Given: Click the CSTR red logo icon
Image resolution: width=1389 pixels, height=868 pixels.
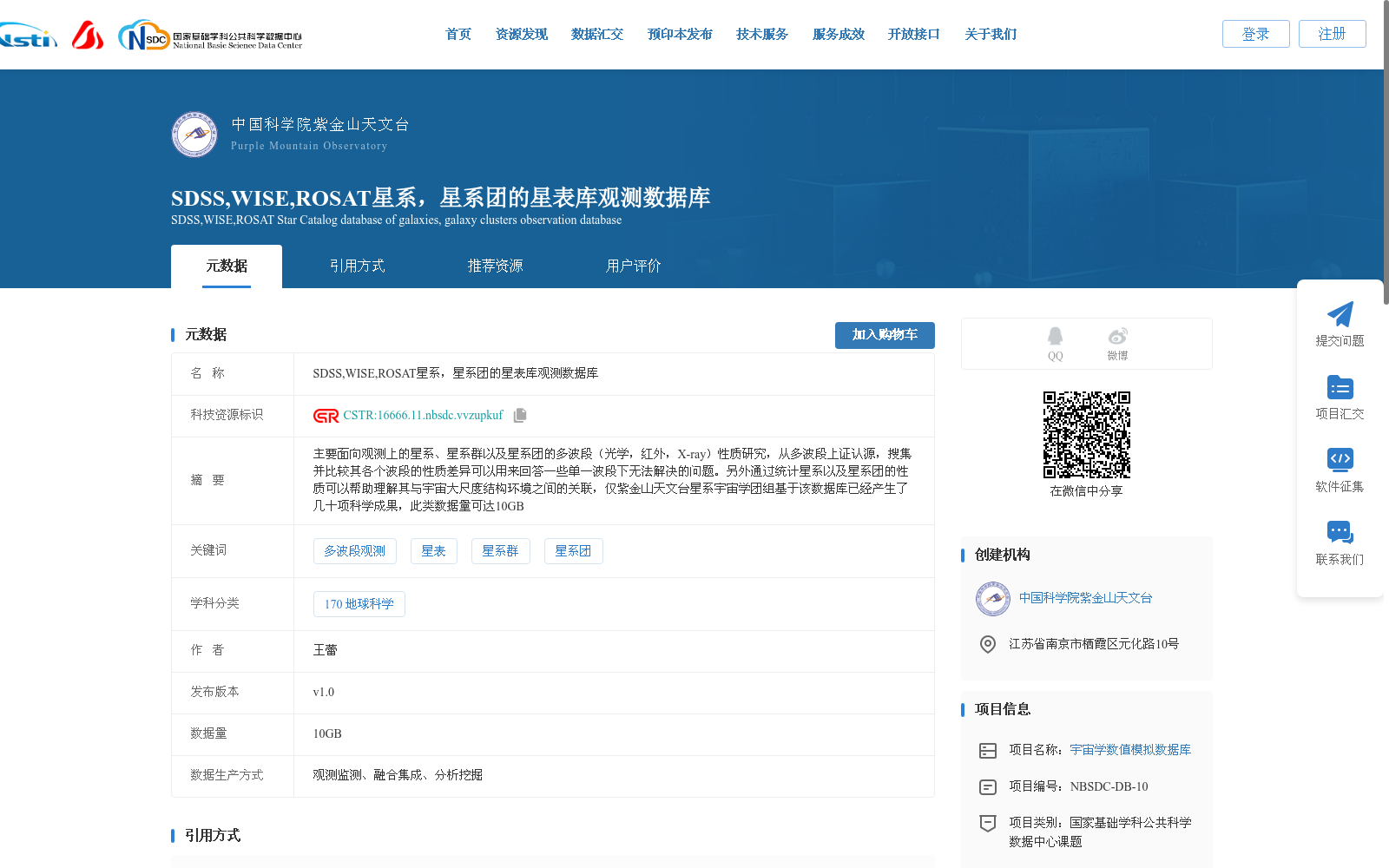Looking at the screenshot, I should tap(326, 416).
